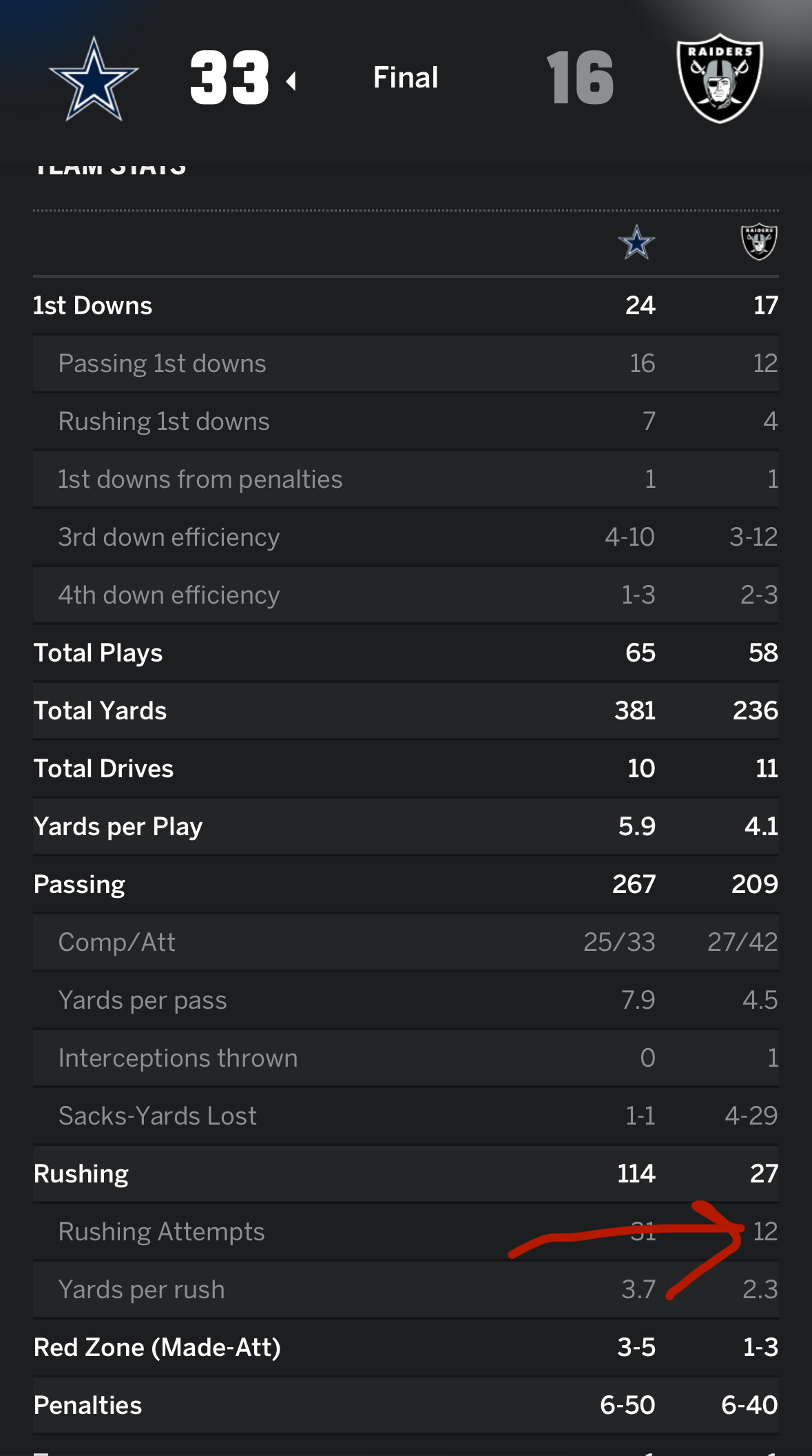This screenshot has height=1456, width=812.
Task: Click the "Passing 1st downs" row label
Action: pyautogui.click(x=162, y=364)
